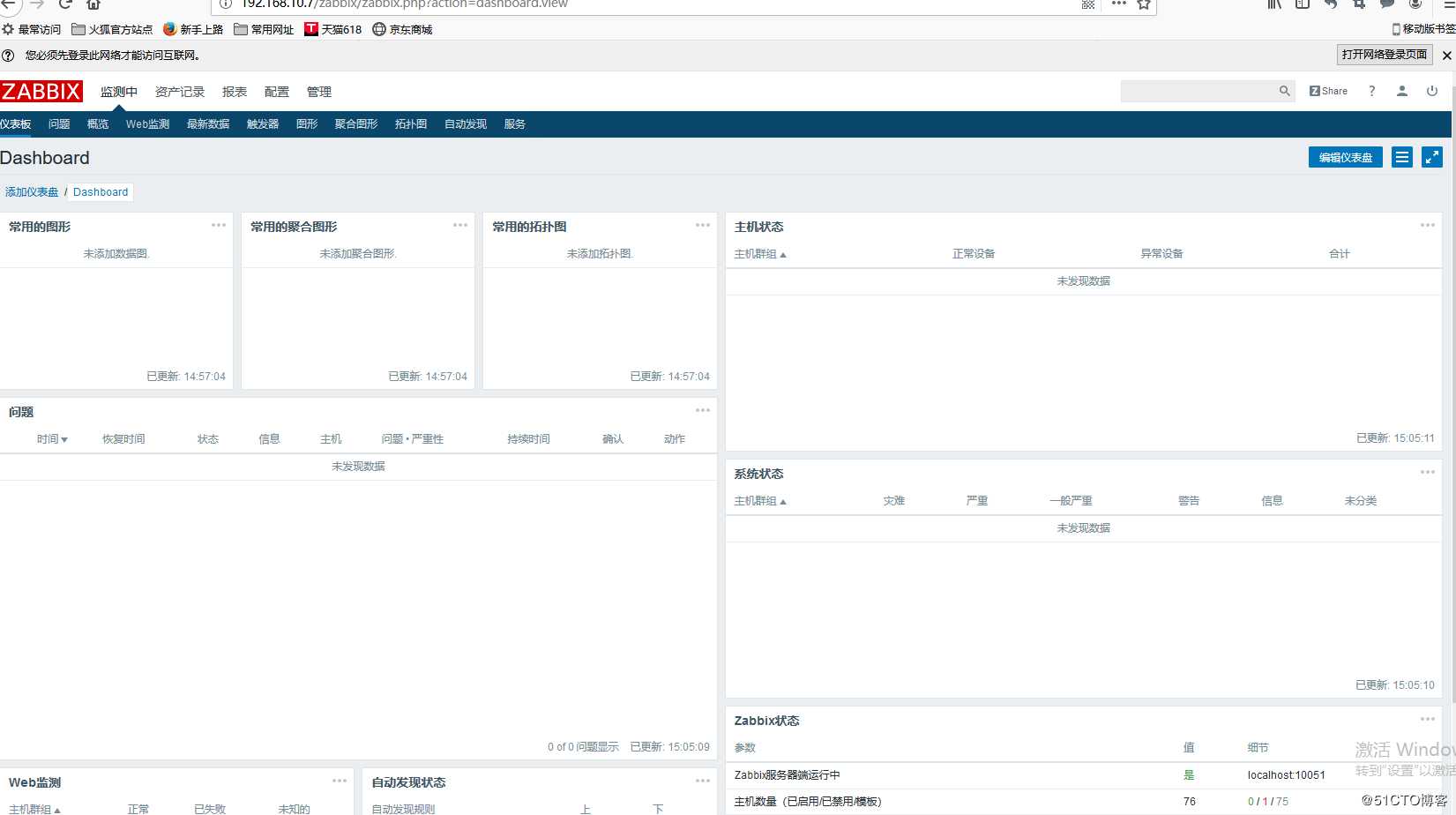Image resolution: width=1456 pixels, height=815 pixels.
Task: Open 新手上路 Firefox bookmark
Action: coord(193,29)
